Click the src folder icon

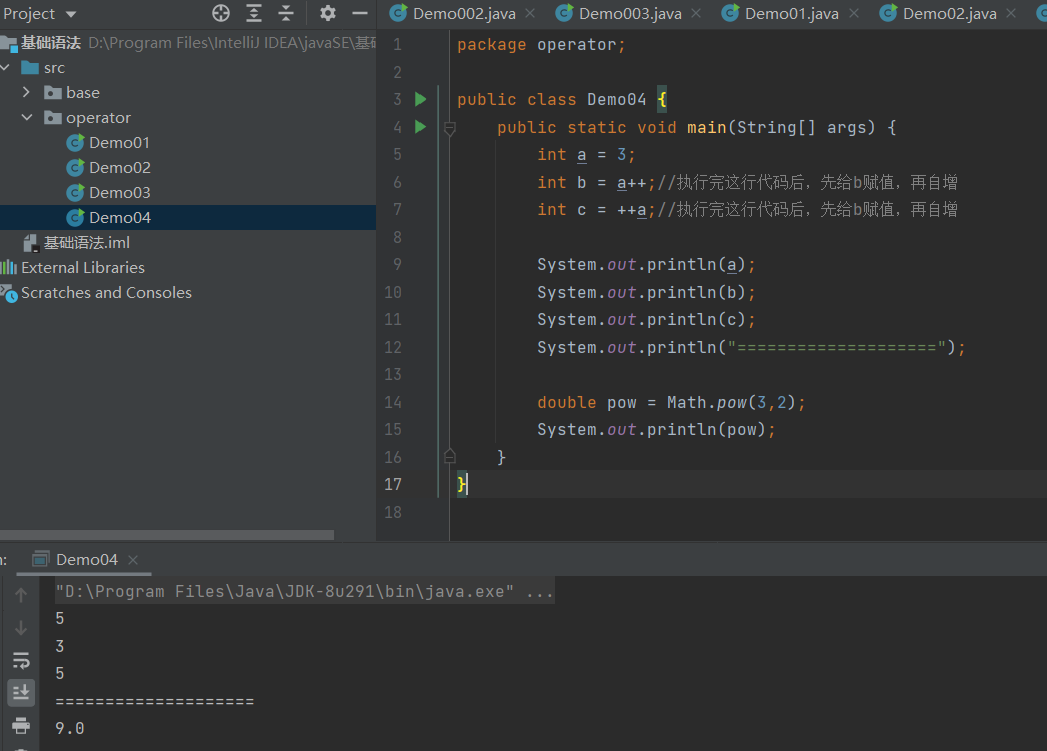[x=30, y=68]
